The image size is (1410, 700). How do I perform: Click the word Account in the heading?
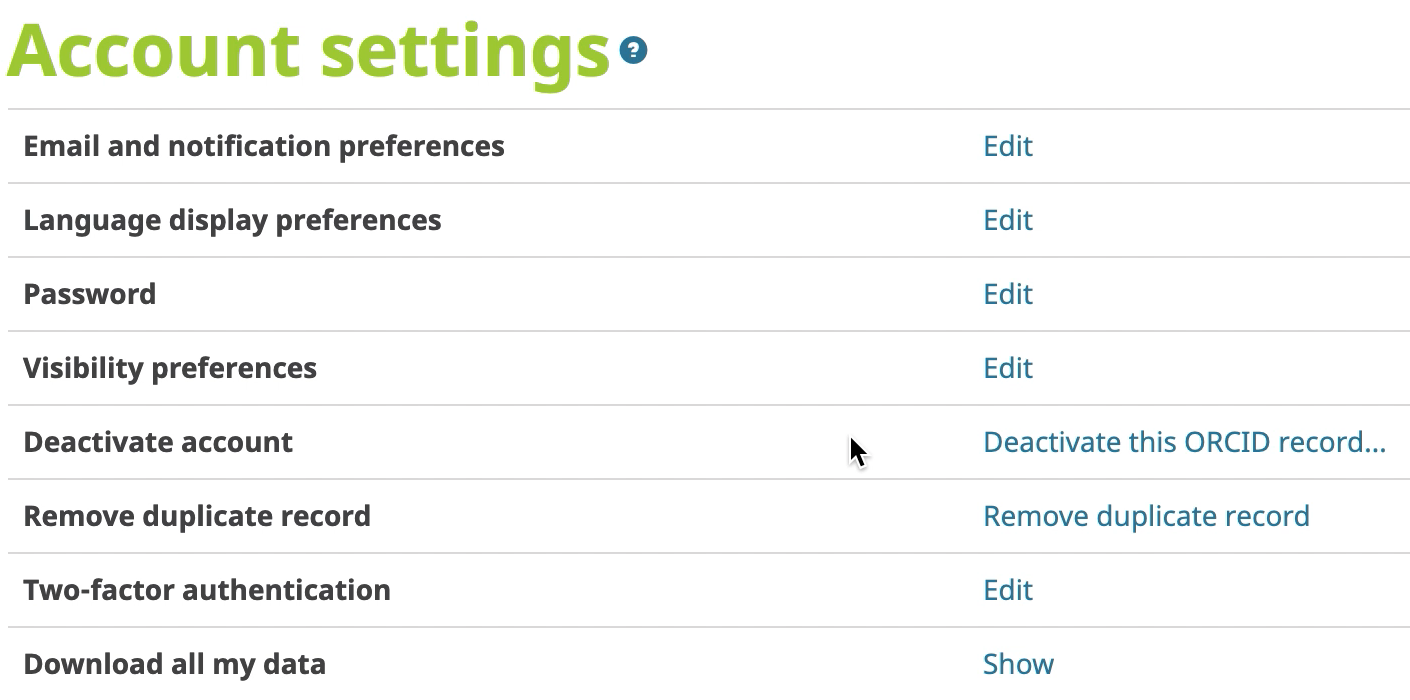pos(152,50)
